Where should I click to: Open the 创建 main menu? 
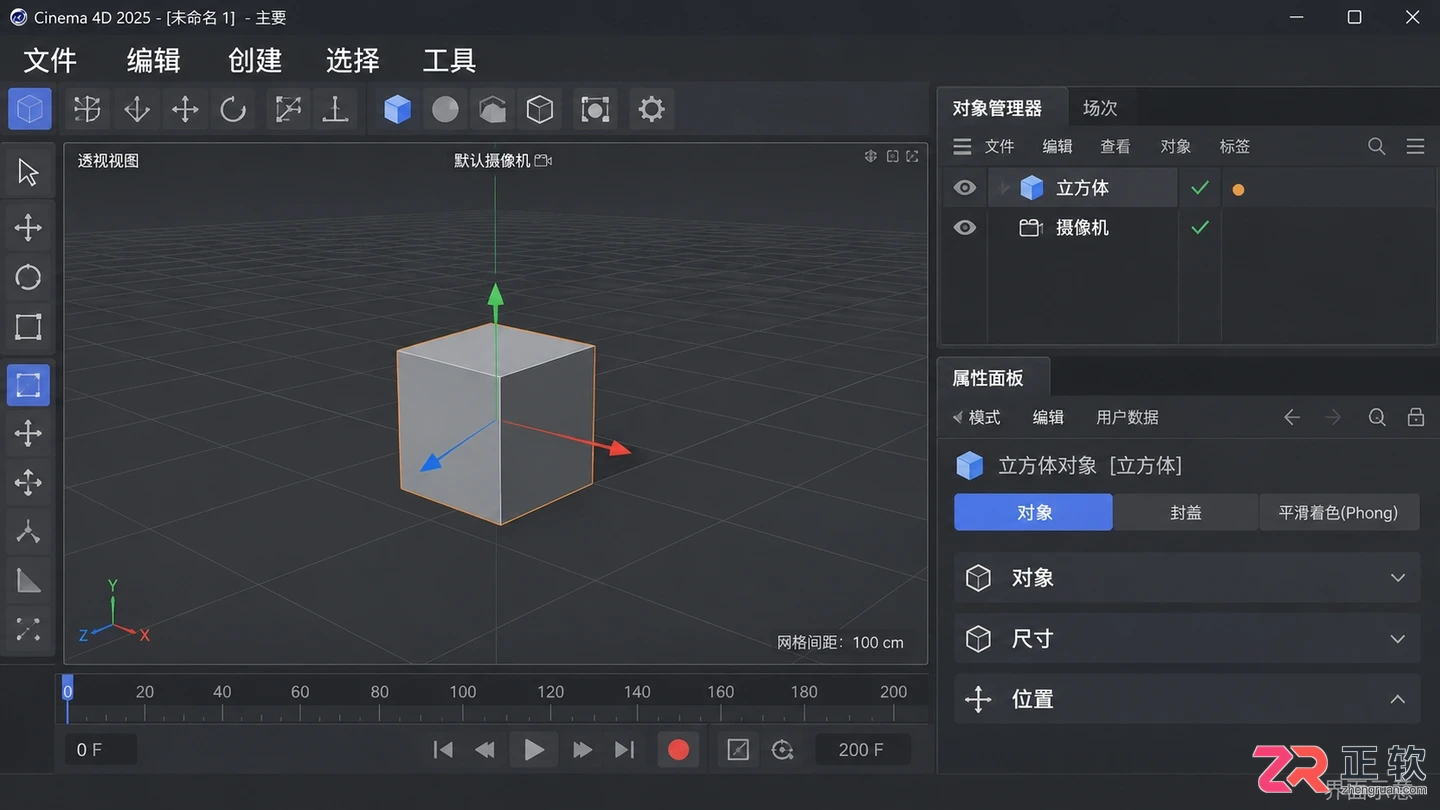pos(255,61)
